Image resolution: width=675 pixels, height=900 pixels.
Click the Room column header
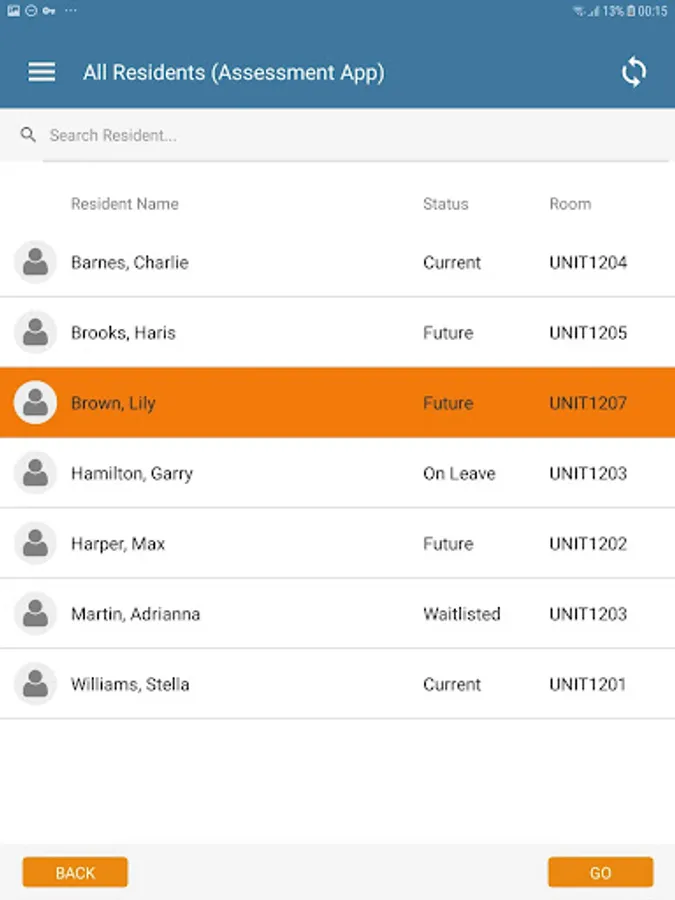coord(570,204)
